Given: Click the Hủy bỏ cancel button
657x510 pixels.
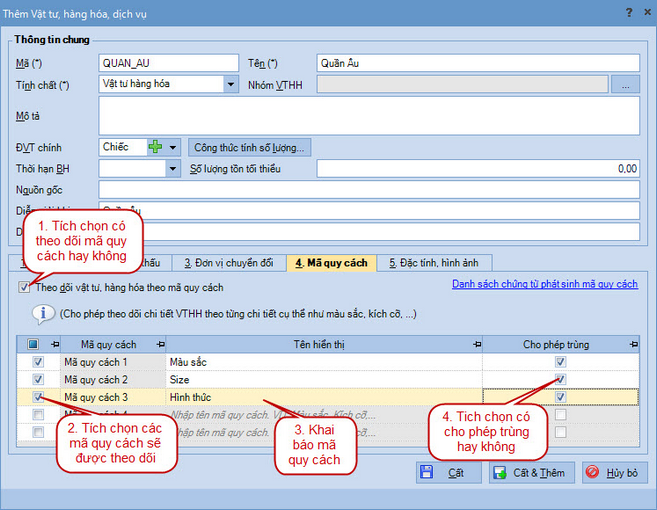Looking at the screenshot, I should (x=614, y=473).
